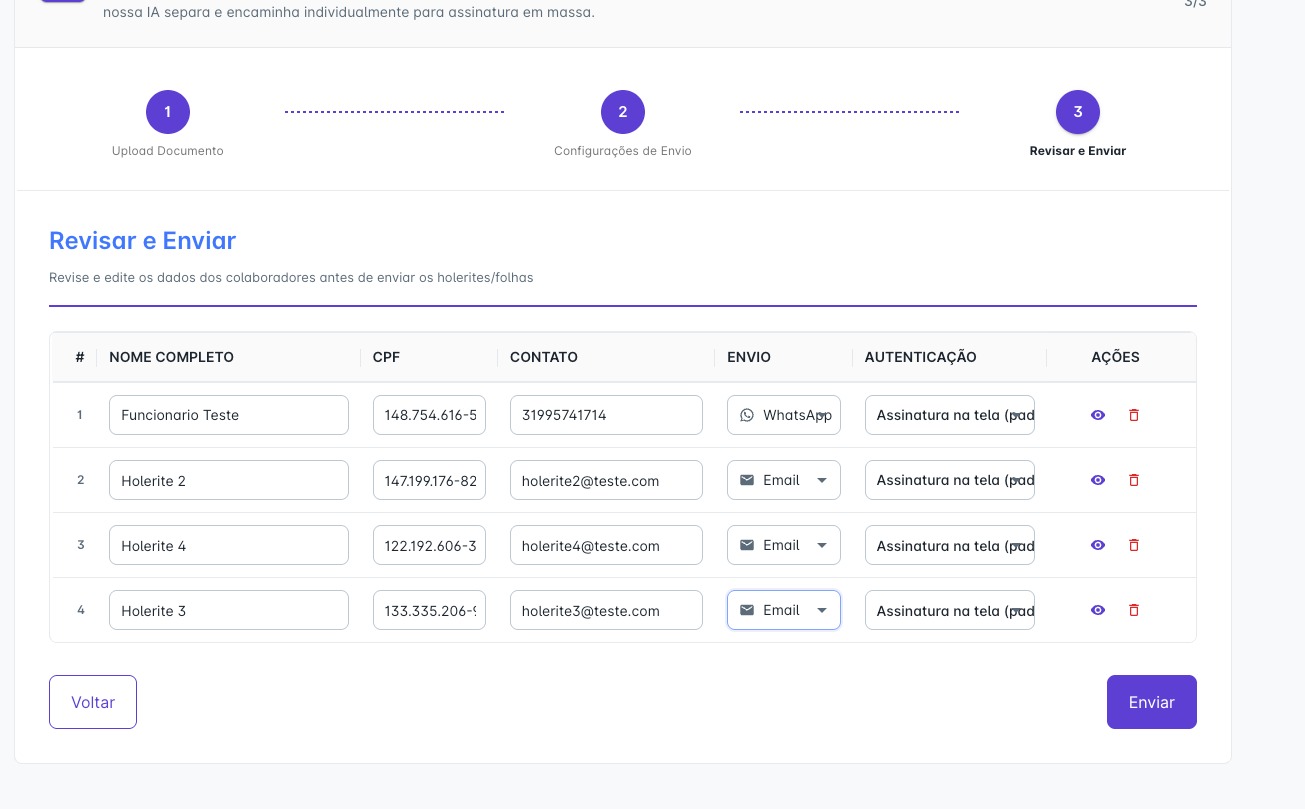Edit CPF field 147.199.176-82
This screenshot has height=809, width=1305.
point(429,480)
